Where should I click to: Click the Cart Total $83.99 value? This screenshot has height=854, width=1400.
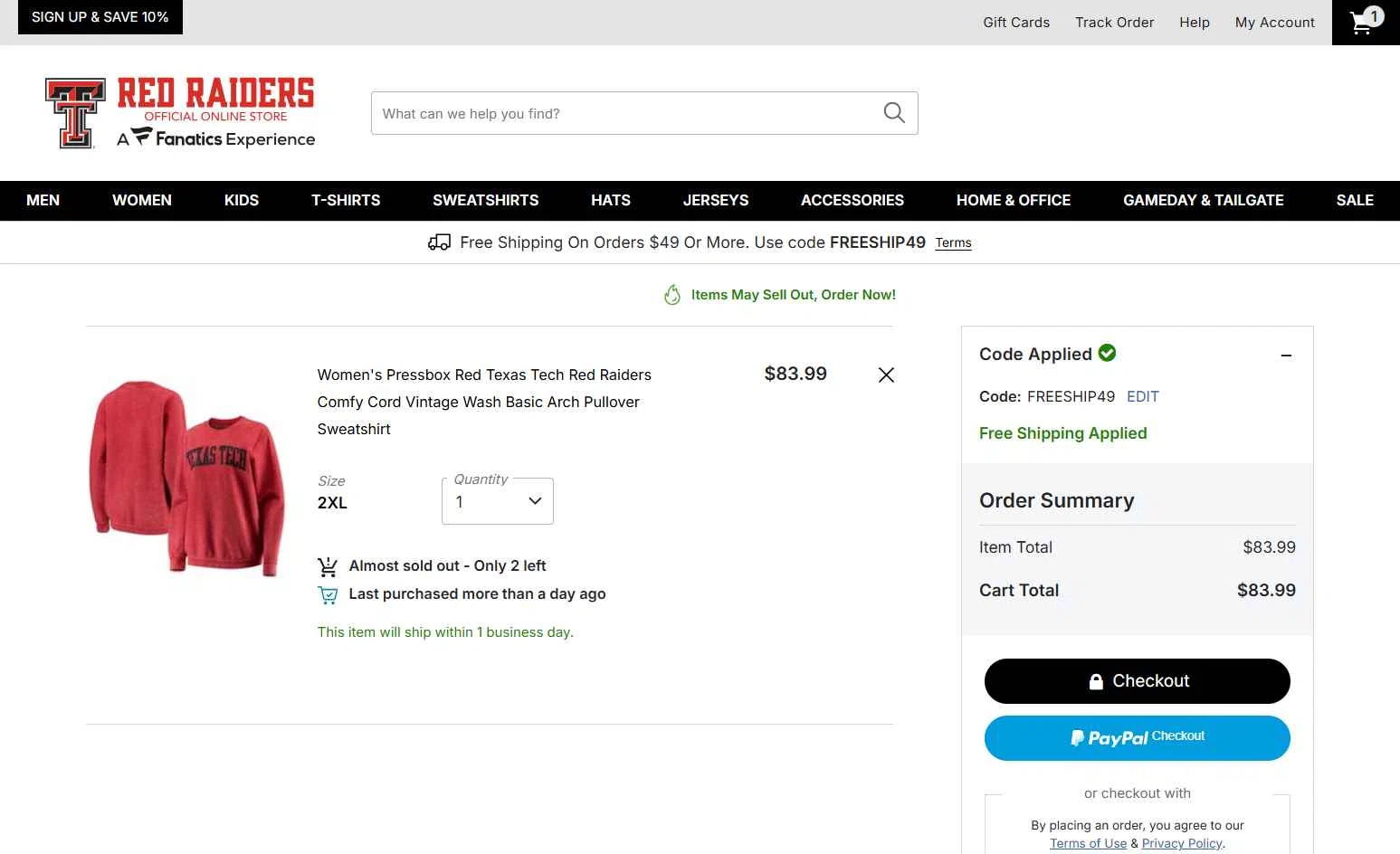1266,590
